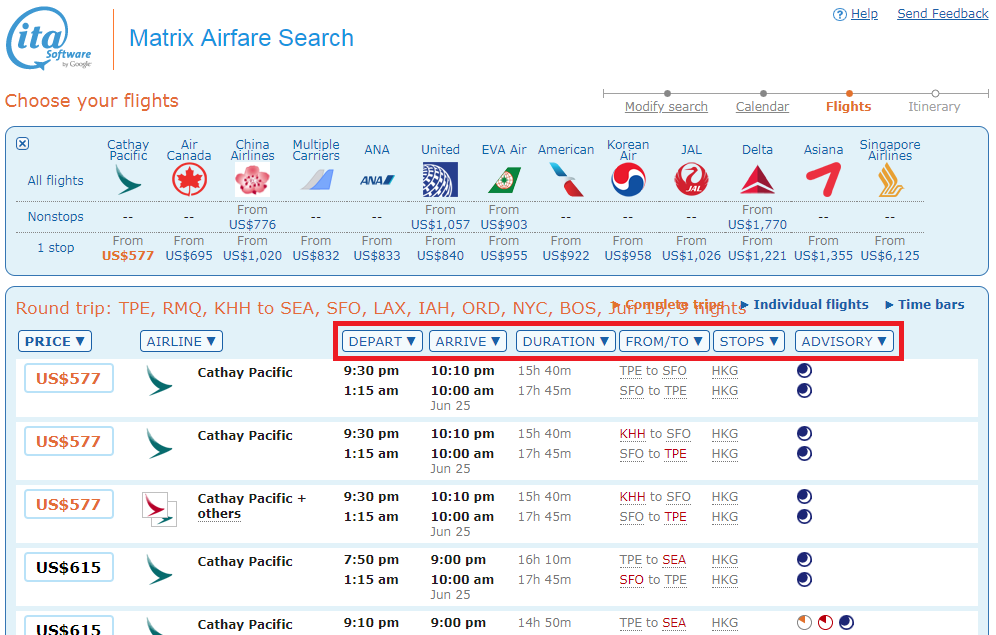This screenshot has height=635, width=996.
Task: Select US$577 Cathay Pacific + others fare
Action: [x=69, y=504]
